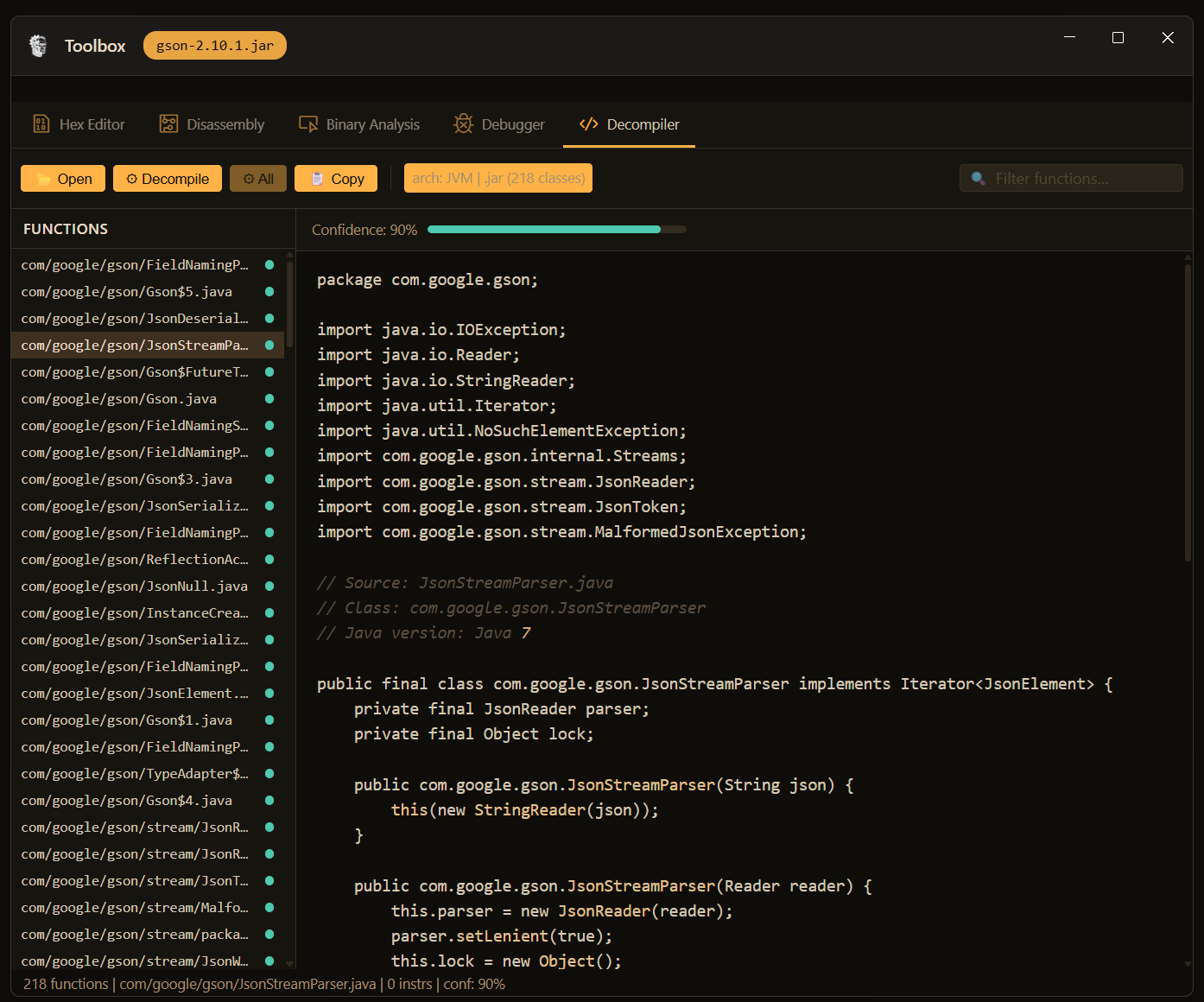Click status dot beside Gson$3.java

tap(269, 479)
